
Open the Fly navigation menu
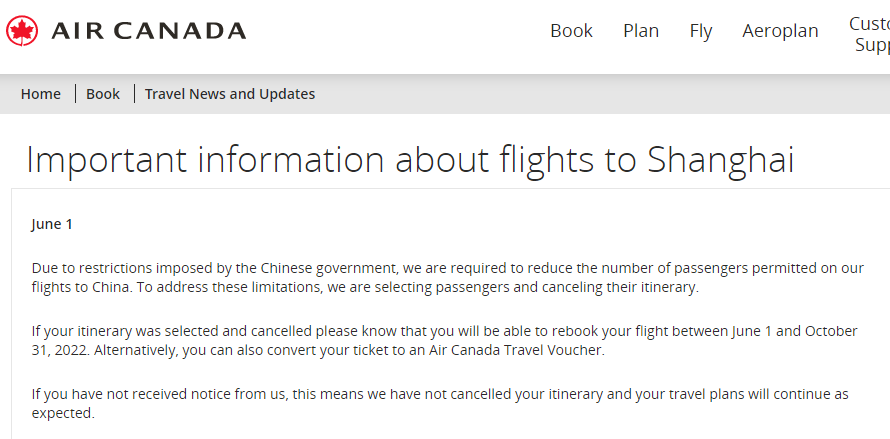[x=700, y=31]
